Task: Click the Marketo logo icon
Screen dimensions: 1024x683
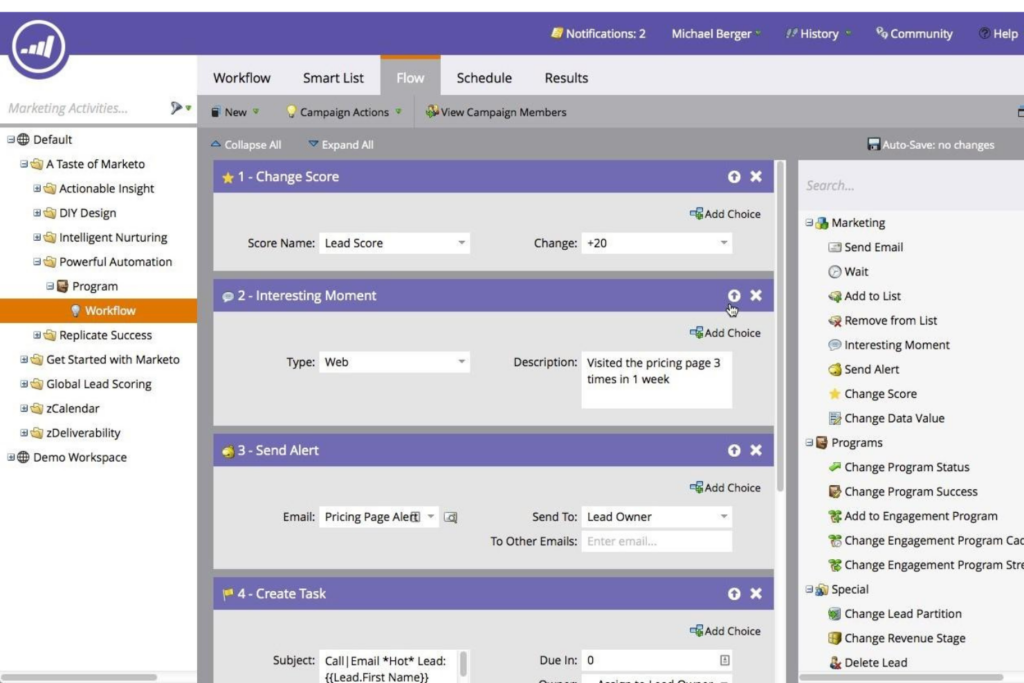Action: (x=38, y=46)
